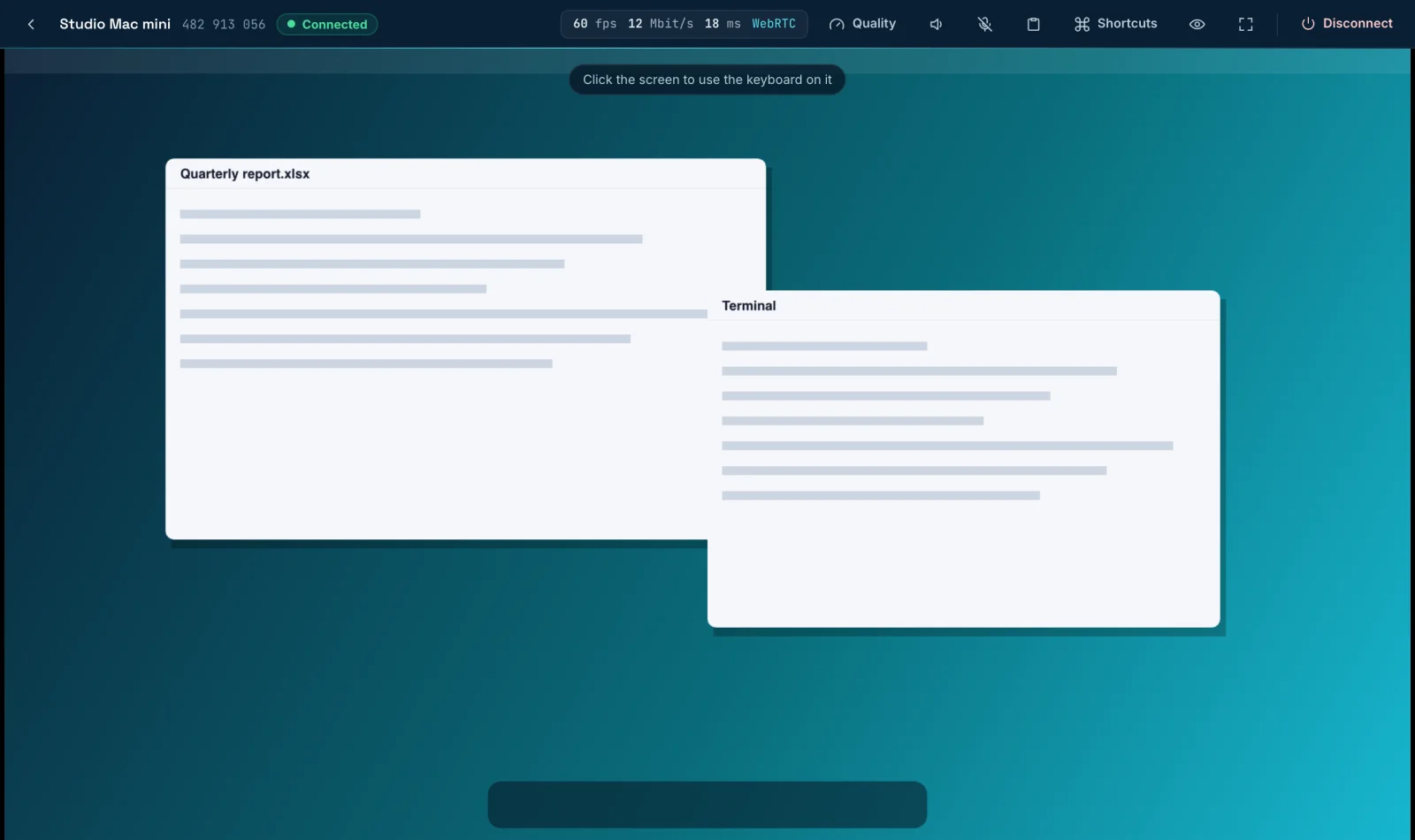1415x840 pixels.
Task: Click the dock bar at the bottom
Action: tap(707, 805)
